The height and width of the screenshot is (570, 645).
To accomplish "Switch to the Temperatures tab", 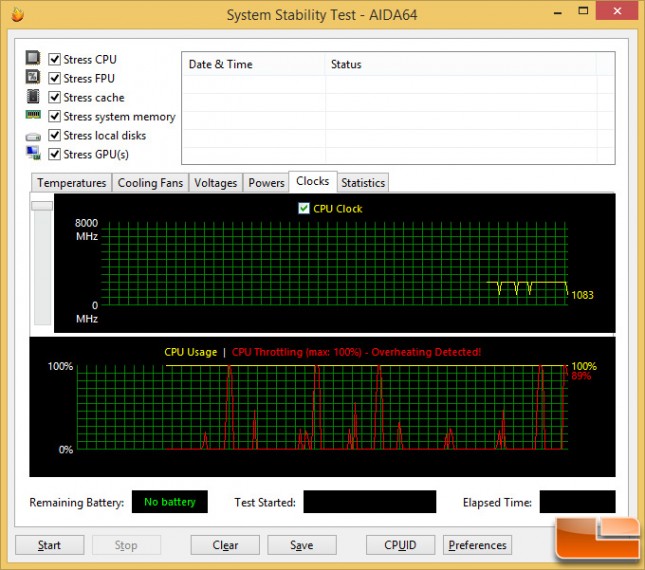I will click(x=72, y=183).
